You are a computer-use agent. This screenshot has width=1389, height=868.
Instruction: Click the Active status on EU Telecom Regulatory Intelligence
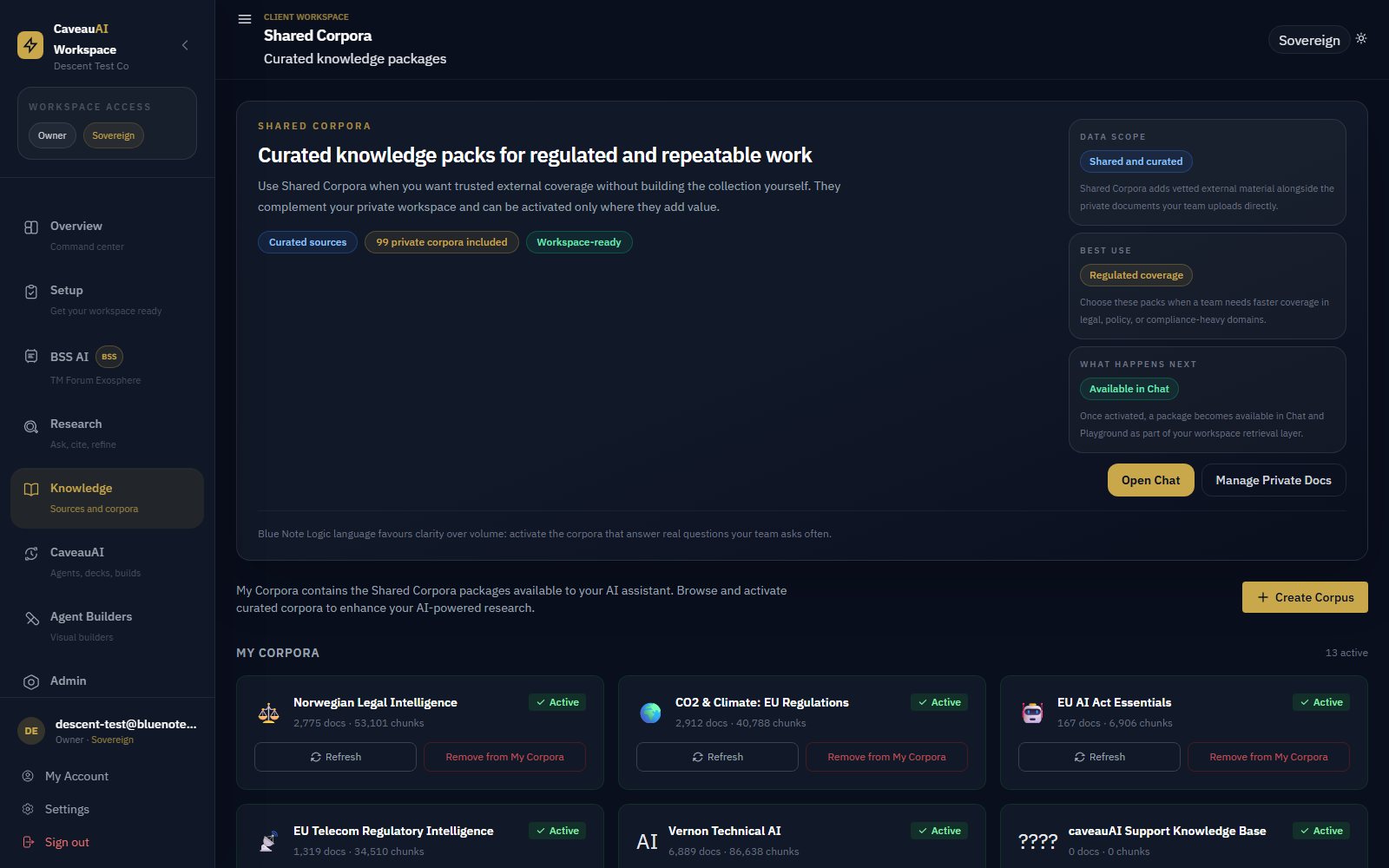[x=557, y=831]
